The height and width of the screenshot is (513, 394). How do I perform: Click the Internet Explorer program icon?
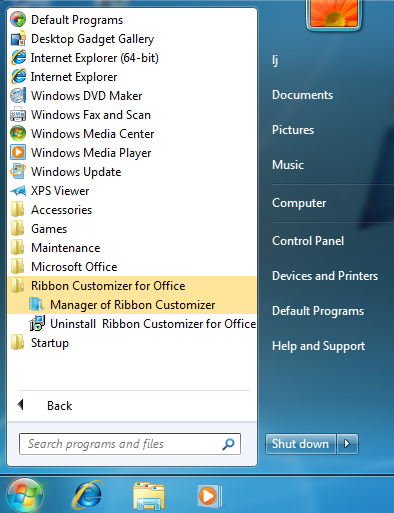click(18, 77)
